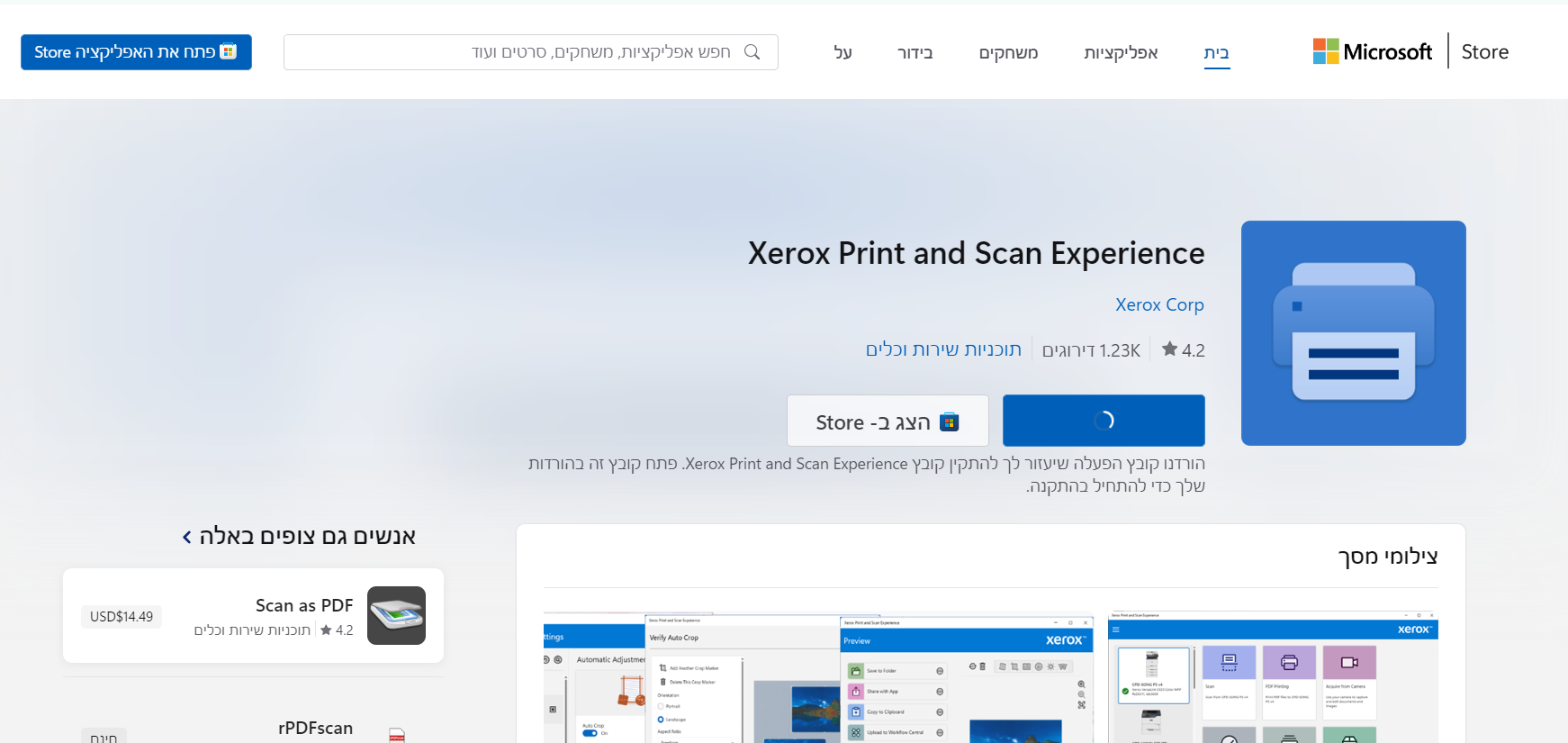The height and width of the screenshot is (743, 1568).
Task: Focus the apps, games and movies search field
Action: click(531, 52)
